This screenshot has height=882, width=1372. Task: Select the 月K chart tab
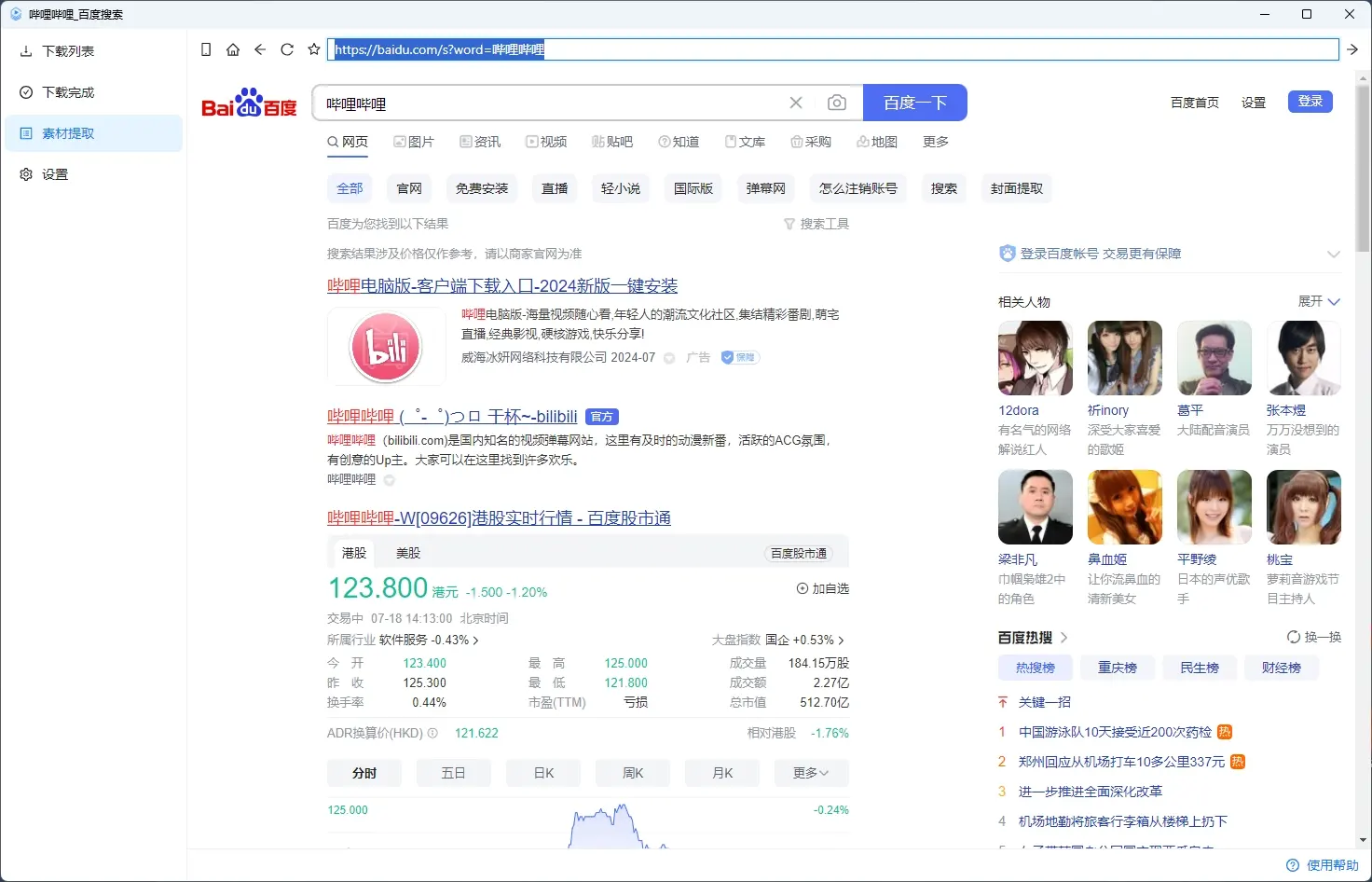coord(722,773)
